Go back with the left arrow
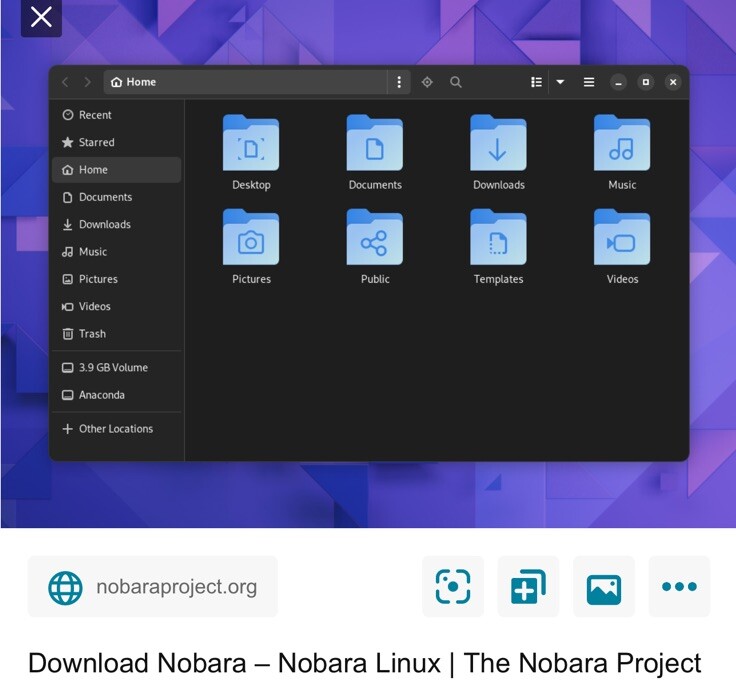This screenshot has width=736, height=685. 65,82
